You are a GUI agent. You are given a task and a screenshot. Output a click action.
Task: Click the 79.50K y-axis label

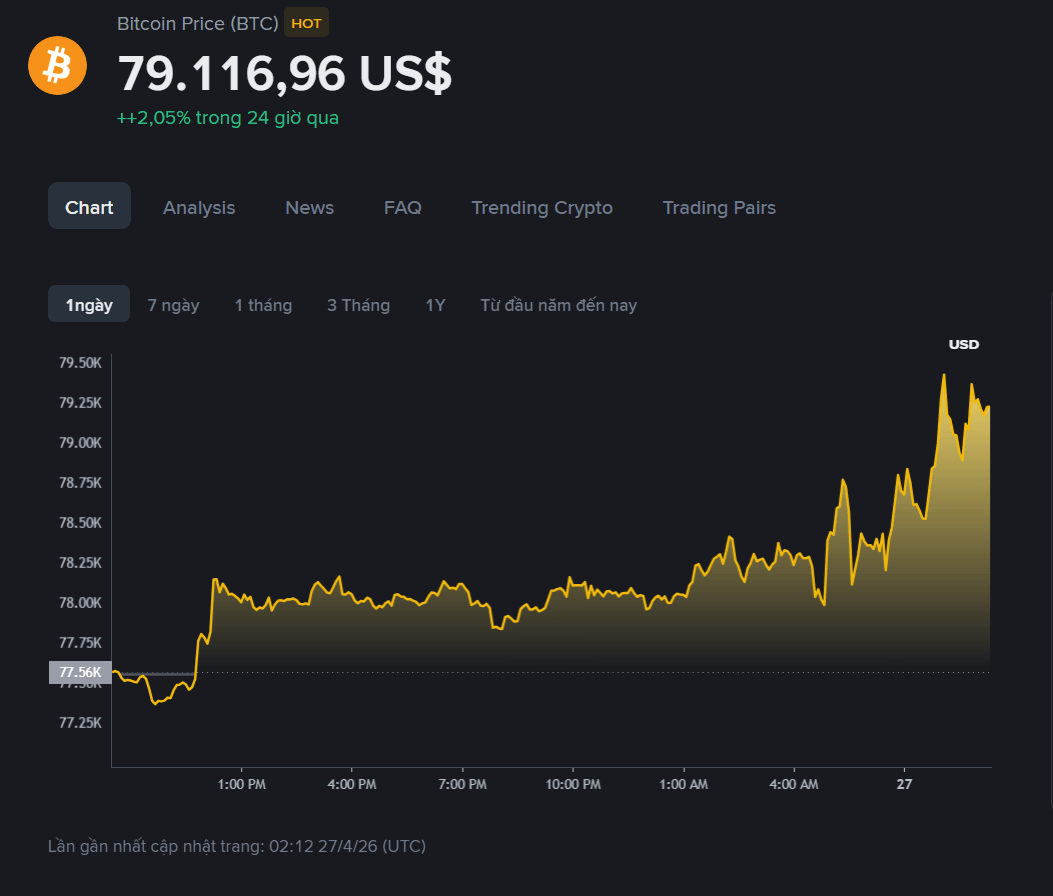pyautogui.click(x=80, y=363)
